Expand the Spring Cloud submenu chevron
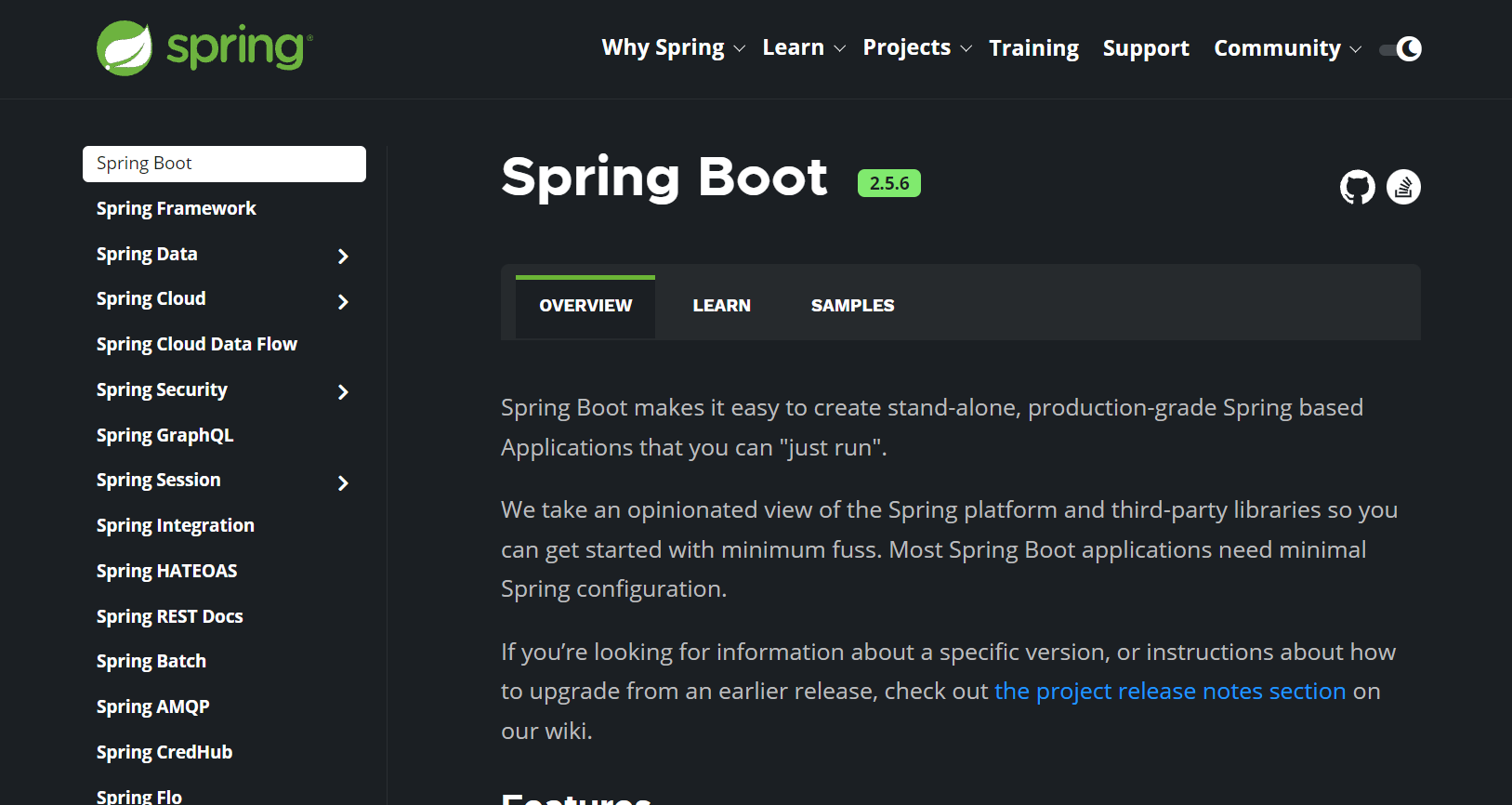Viewport: 1512px width, 805px height. pyautogui.click(x=343, y=301)
